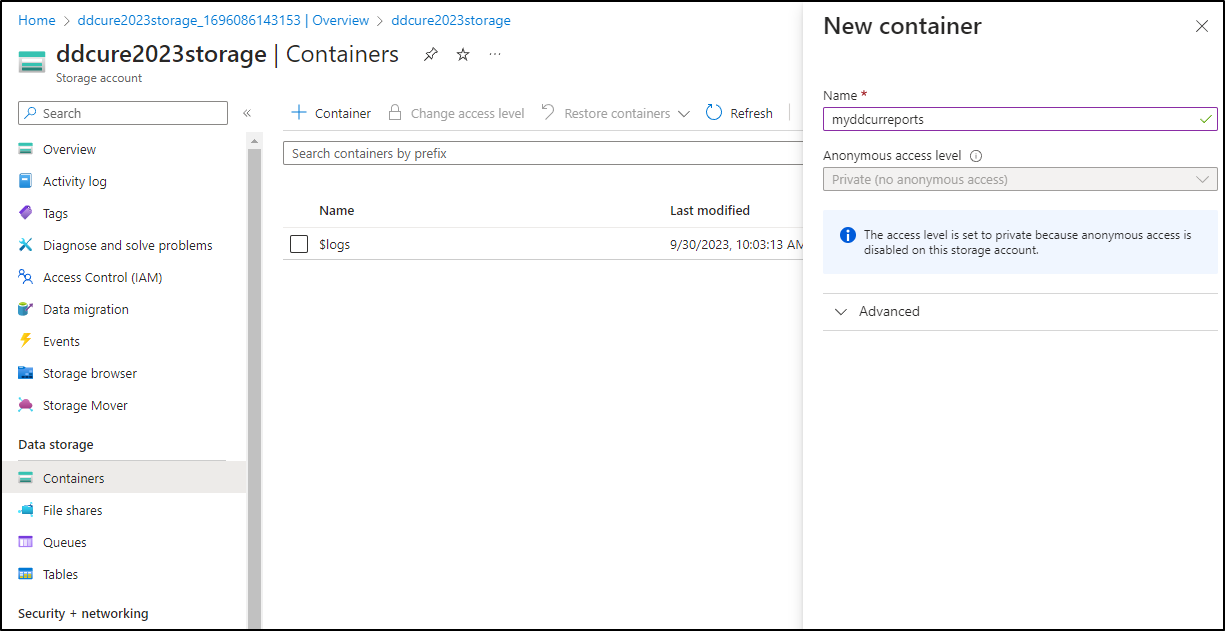Screen dimensions: 1225x631
Task: Click the 9/30/2023, 10:03:13 AM timestamp
Action: coord(736,244)
